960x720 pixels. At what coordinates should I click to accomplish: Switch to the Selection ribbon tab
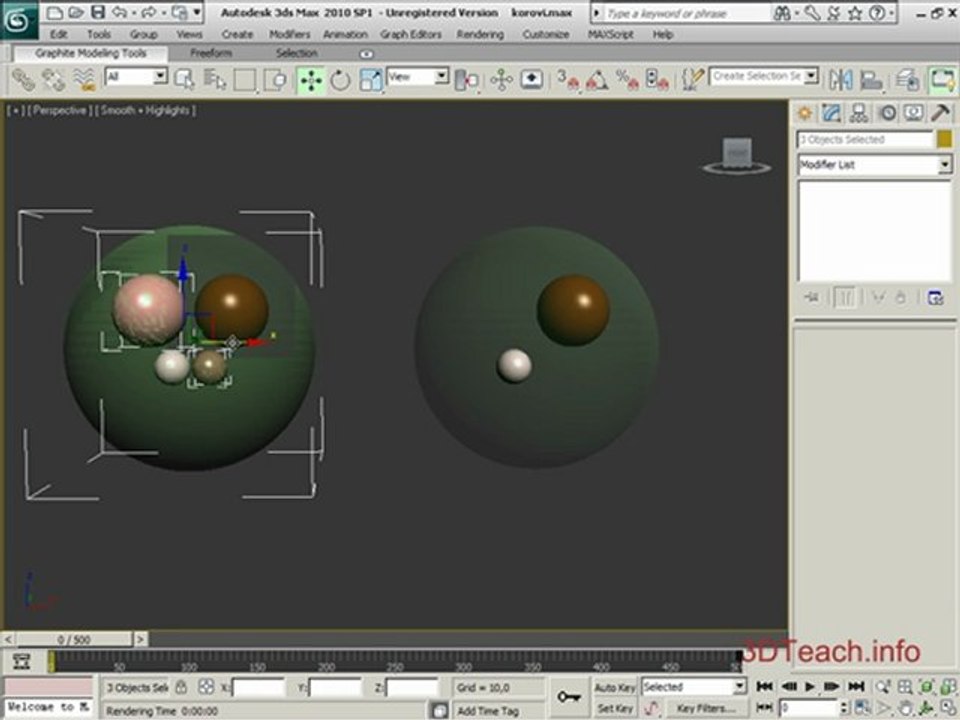tap(296, 53)
